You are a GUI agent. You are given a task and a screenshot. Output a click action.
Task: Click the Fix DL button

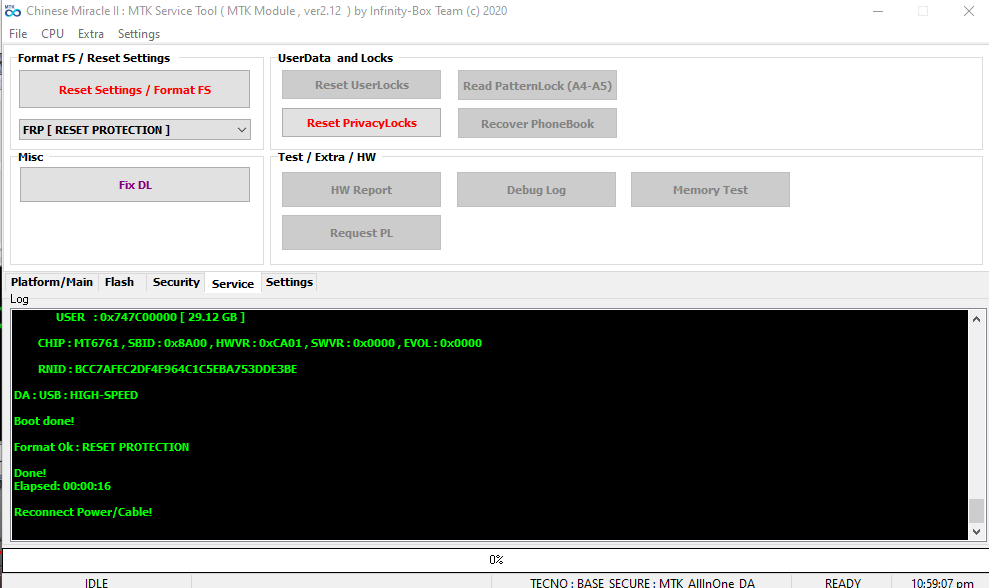click(x=135, y=185)
